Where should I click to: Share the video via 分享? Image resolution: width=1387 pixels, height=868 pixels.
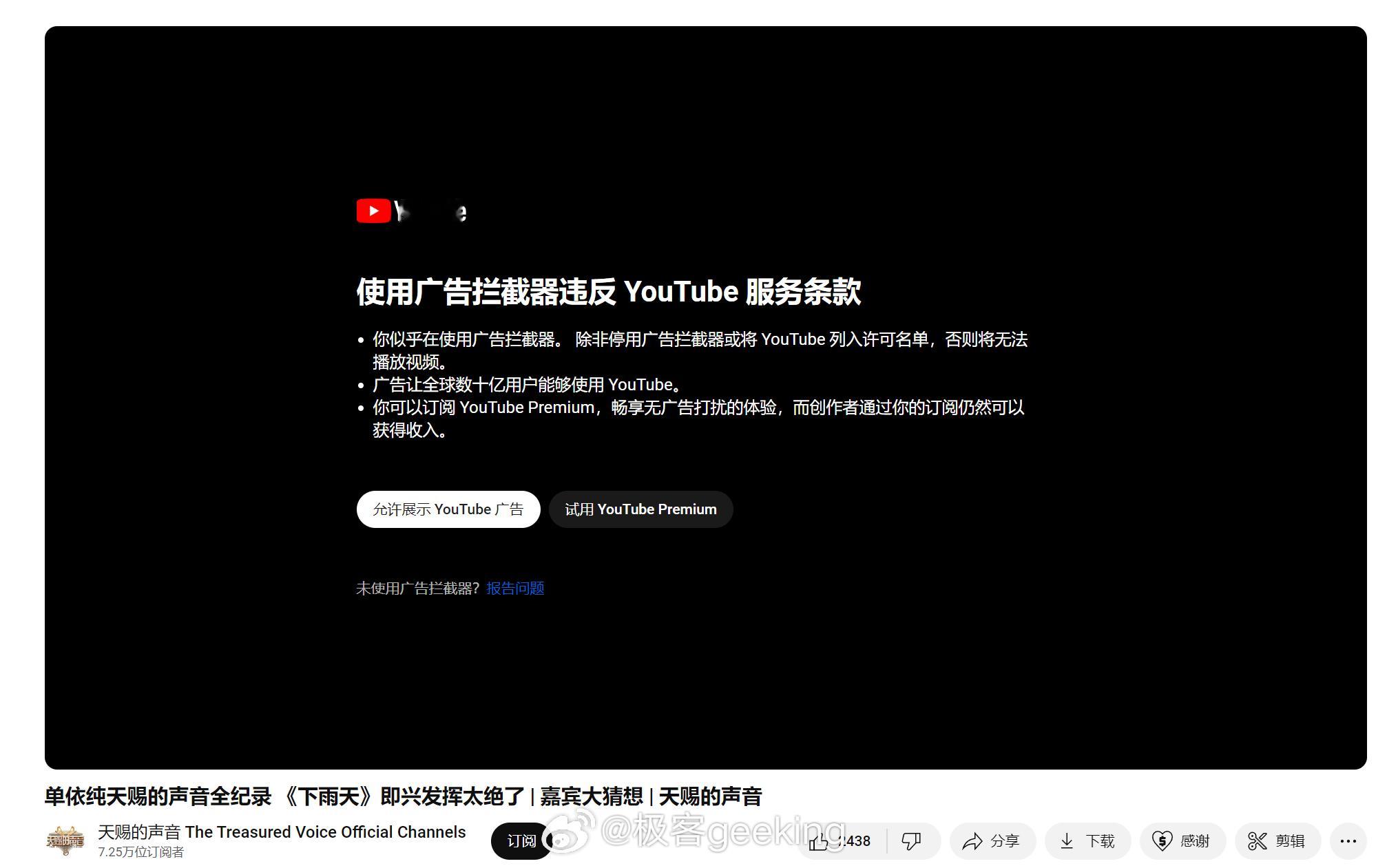[992, 841]
